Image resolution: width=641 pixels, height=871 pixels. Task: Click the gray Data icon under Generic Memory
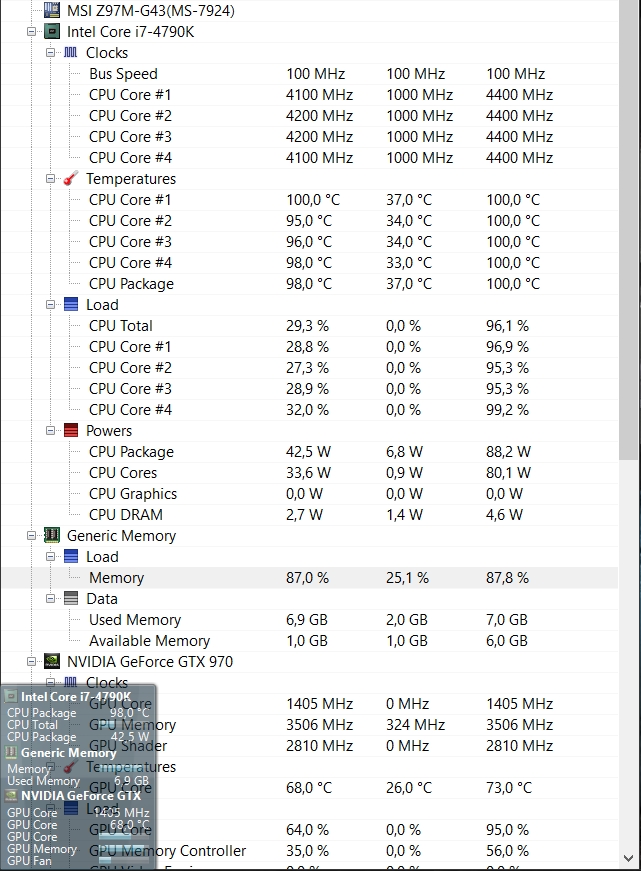pos(71,598)
